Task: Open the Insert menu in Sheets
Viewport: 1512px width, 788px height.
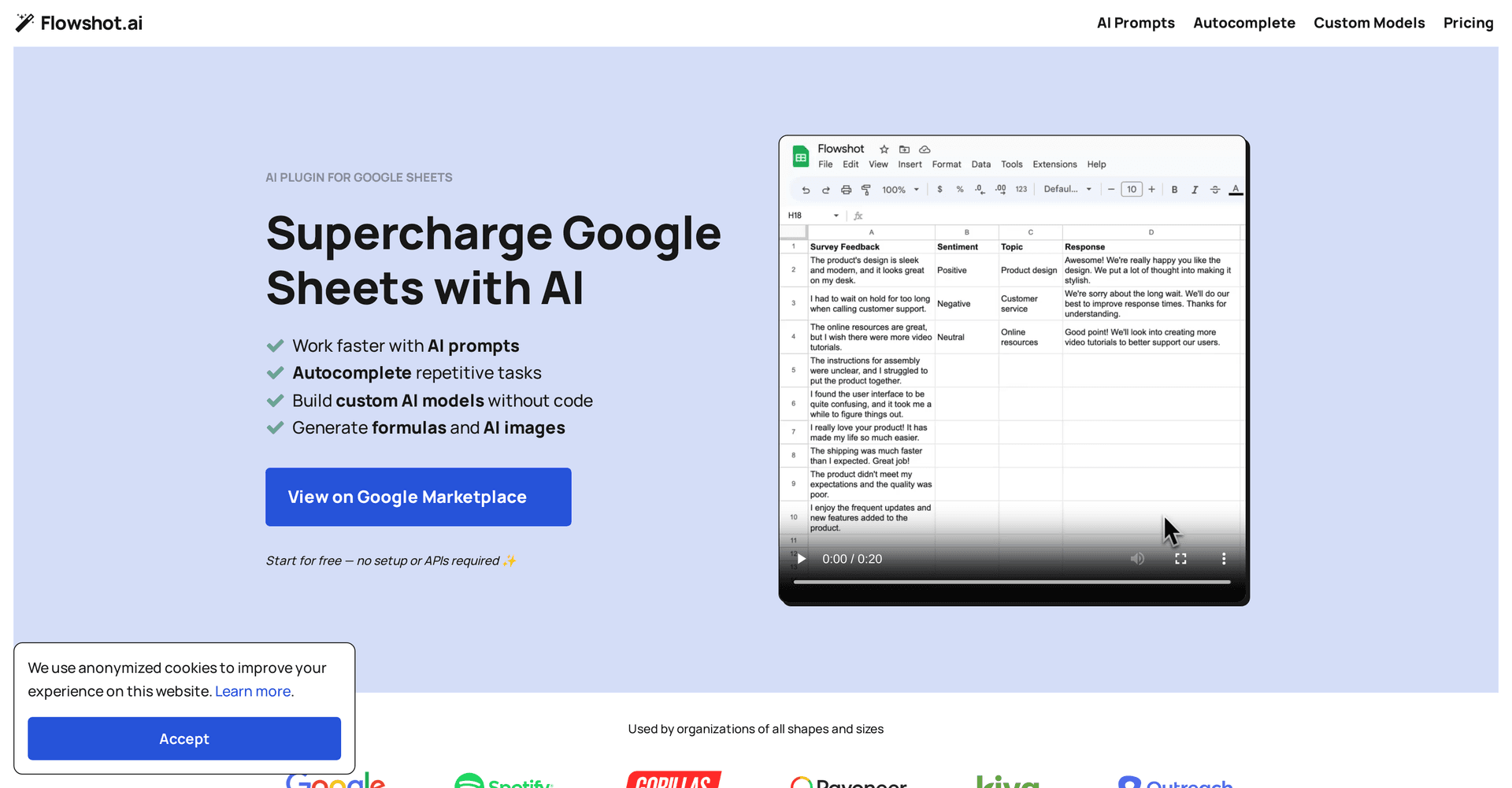Action: [910, 165]
